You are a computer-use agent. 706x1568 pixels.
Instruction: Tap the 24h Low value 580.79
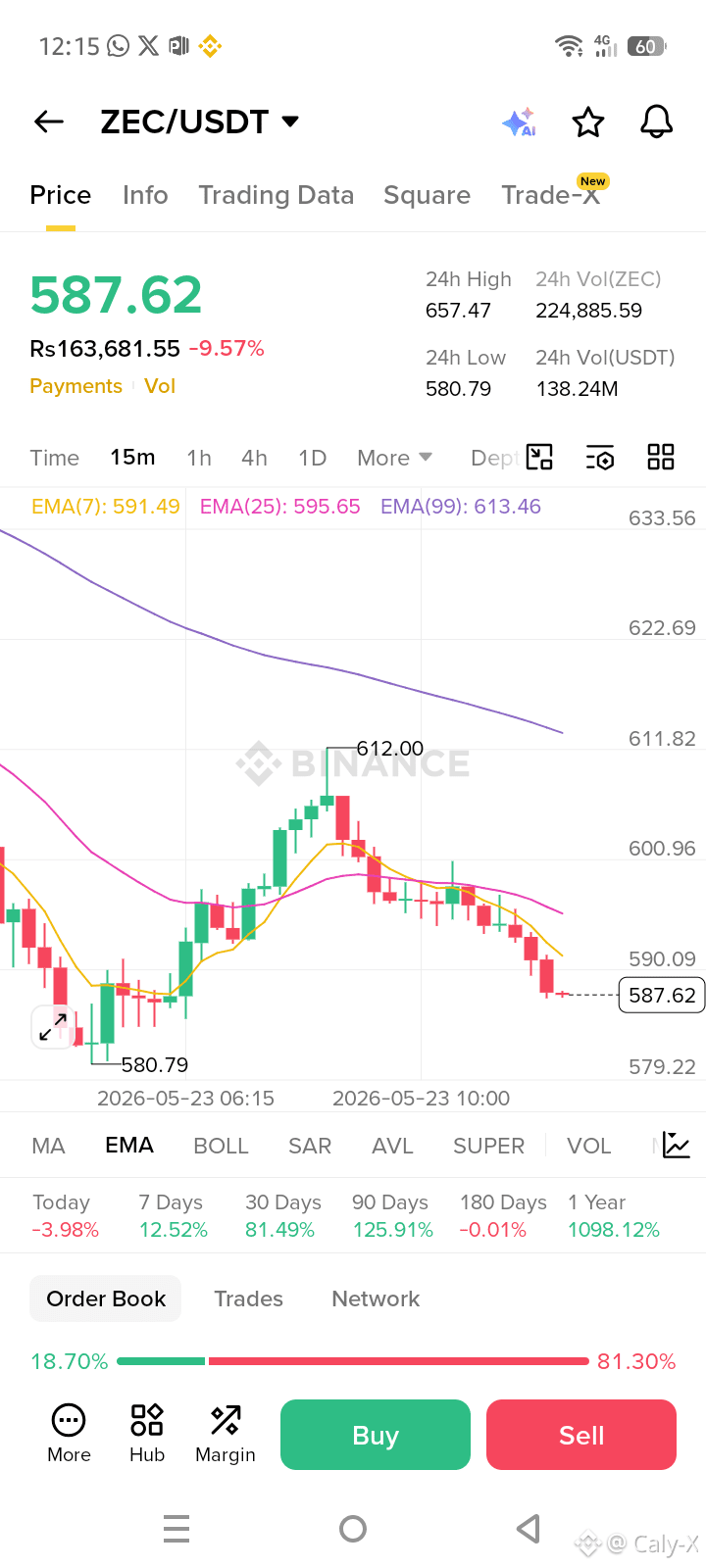click(458, 389)
